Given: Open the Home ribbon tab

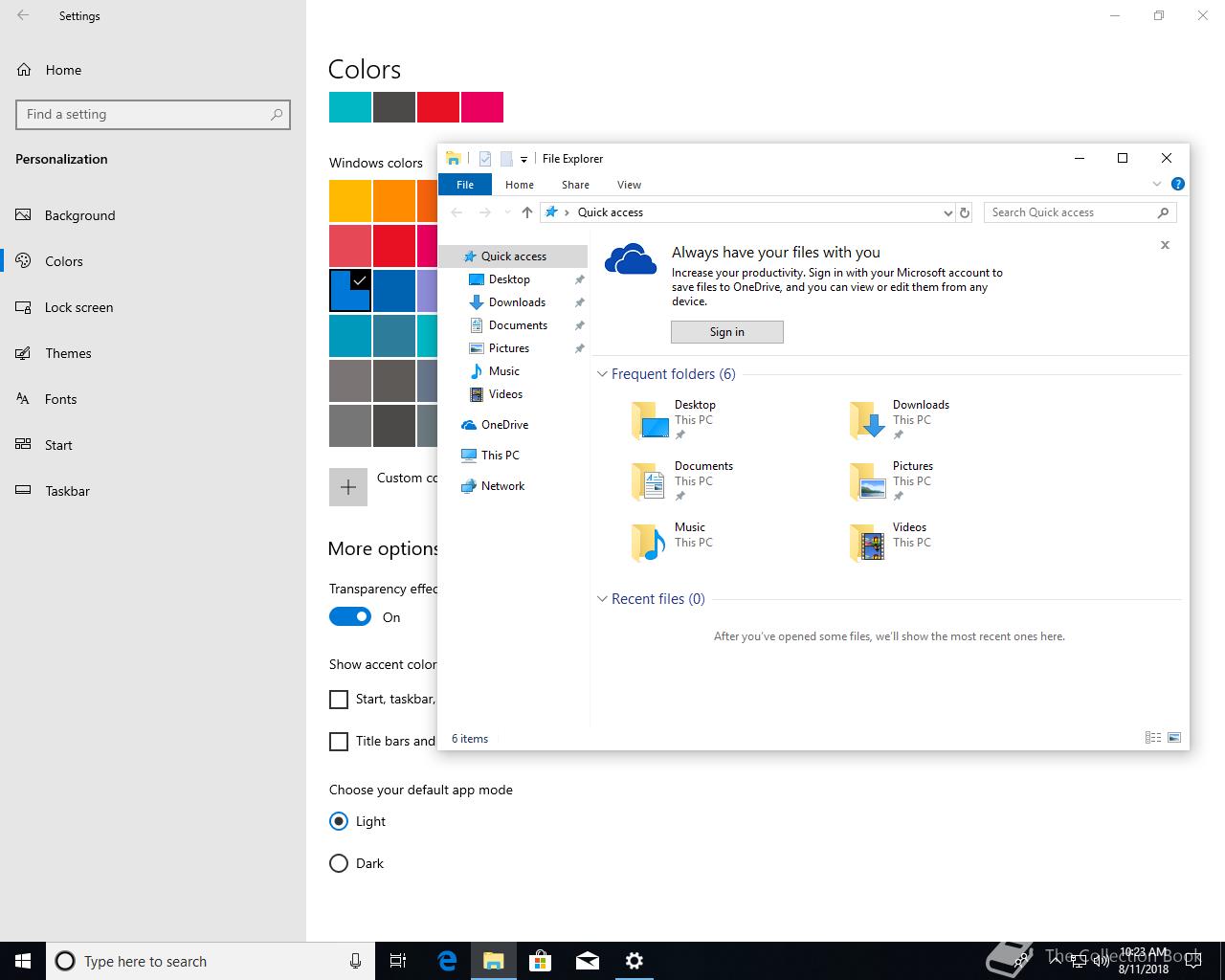Looking at the screenshot, I should click(x=520, y=185).
